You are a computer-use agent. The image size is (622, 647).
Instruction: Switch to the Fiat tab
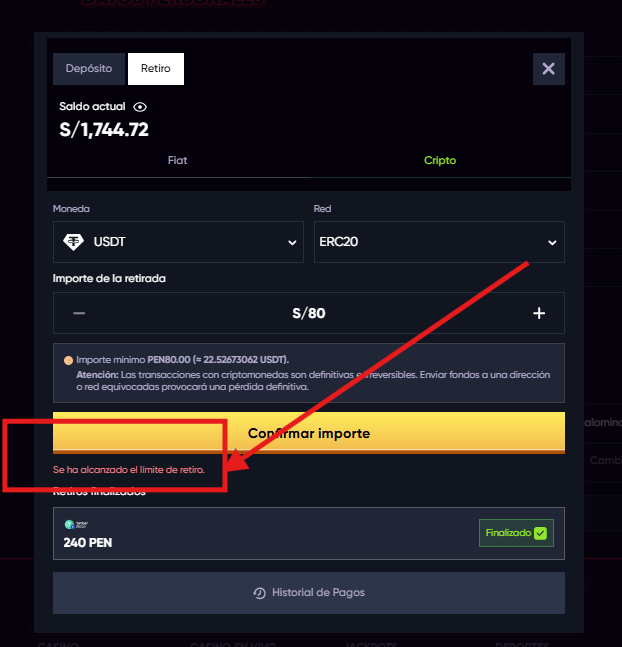(x=177, y=161)
